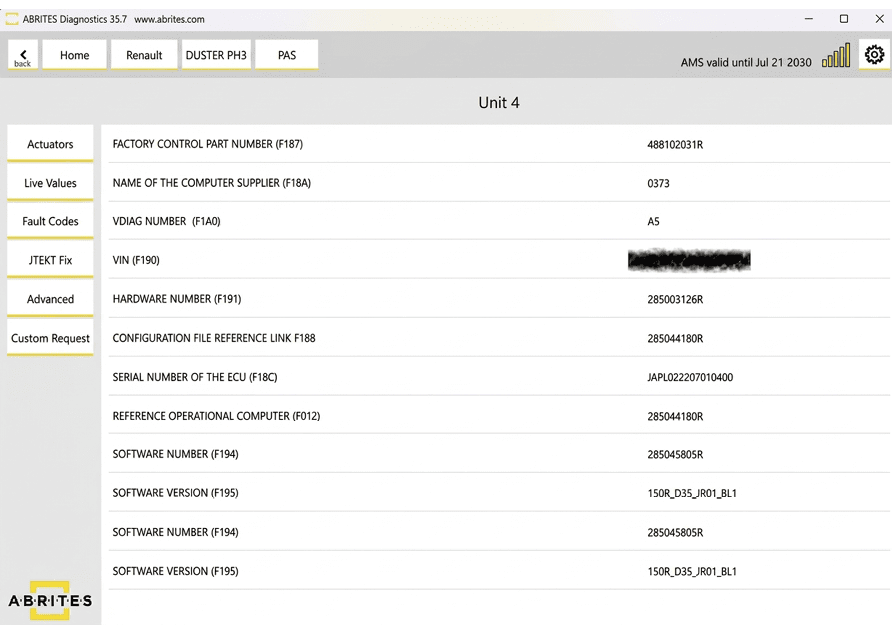Image resolution: width=892 pixels, height=632 pixels.
Task: Open the PAS breadcrumb
Action: pos(287,55)
